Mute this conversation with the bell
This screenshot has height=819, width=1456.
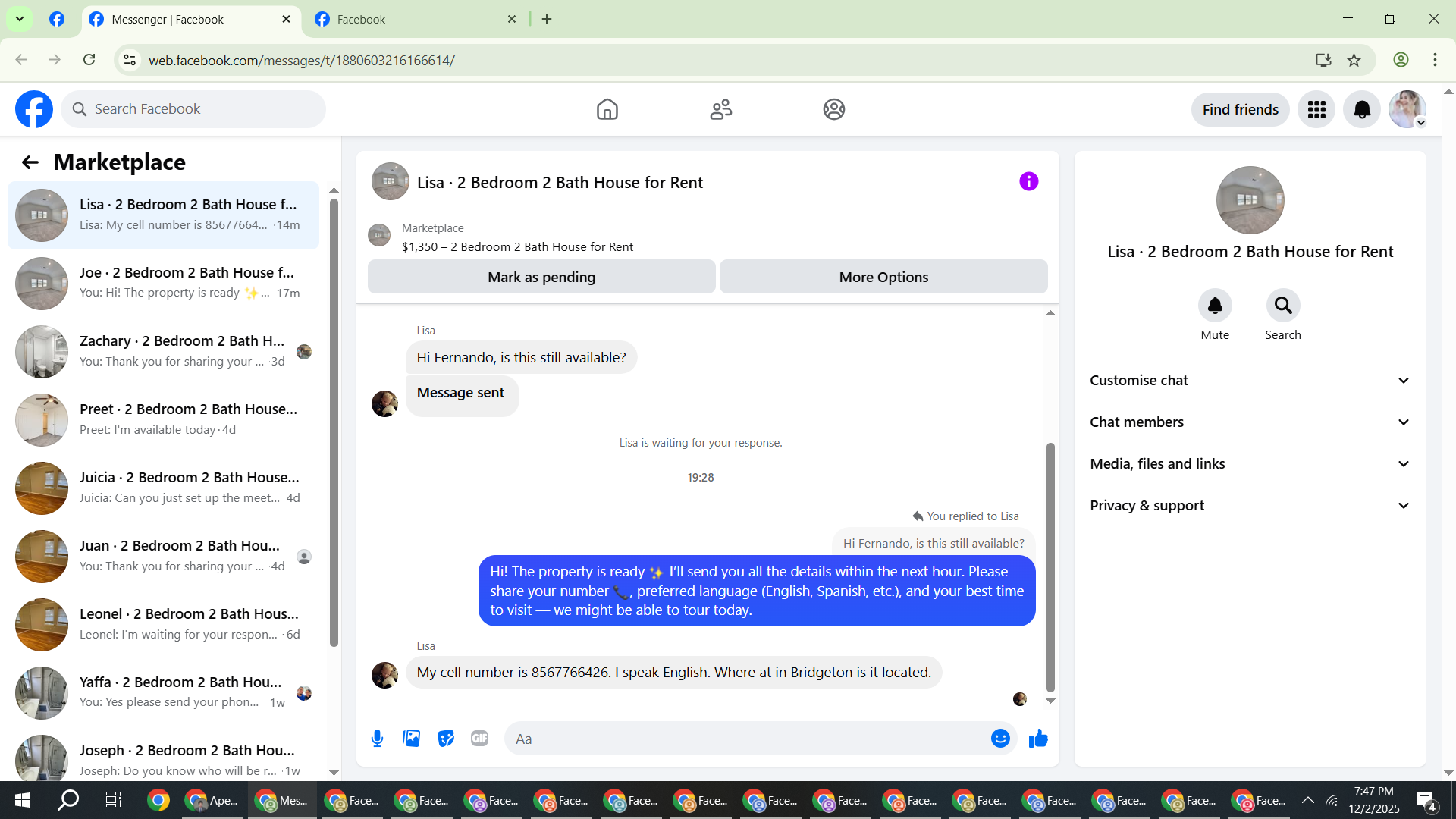(1215, 306)
